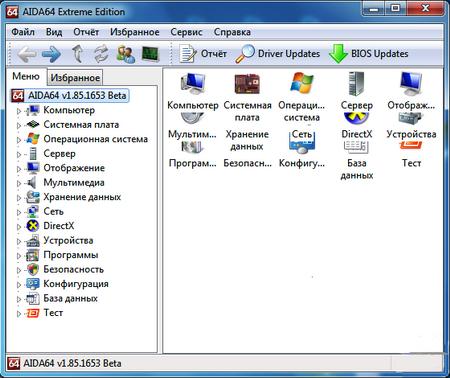Screen dimensions: 450x378
Task: Close the AIDA64 window
Action: point(425,9)
